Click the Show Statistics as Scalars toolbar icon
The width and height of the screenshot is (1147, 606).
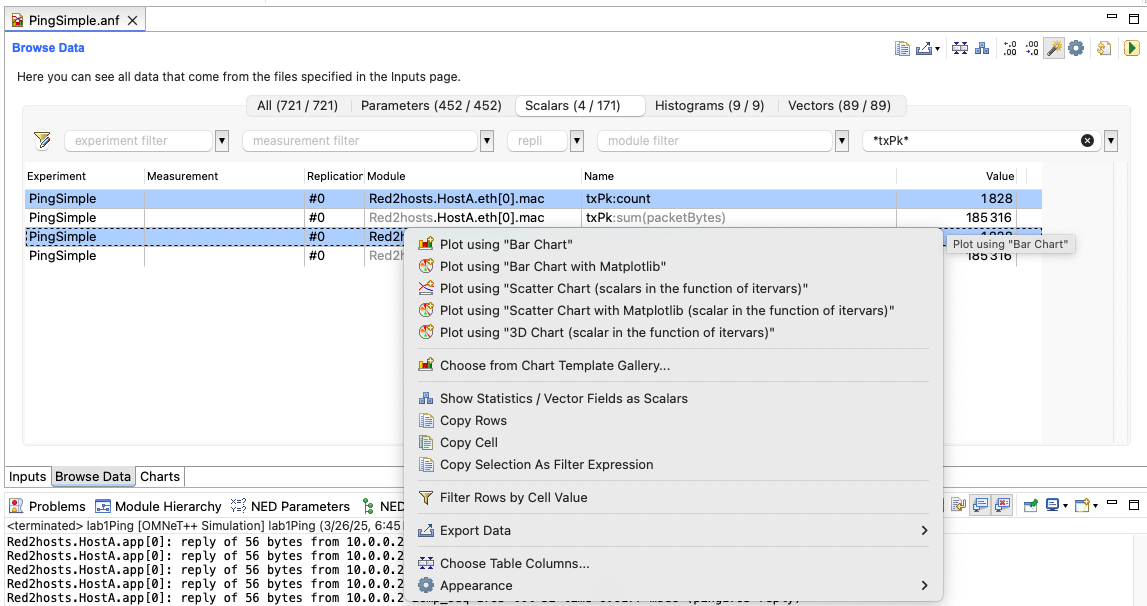[982, 48]
